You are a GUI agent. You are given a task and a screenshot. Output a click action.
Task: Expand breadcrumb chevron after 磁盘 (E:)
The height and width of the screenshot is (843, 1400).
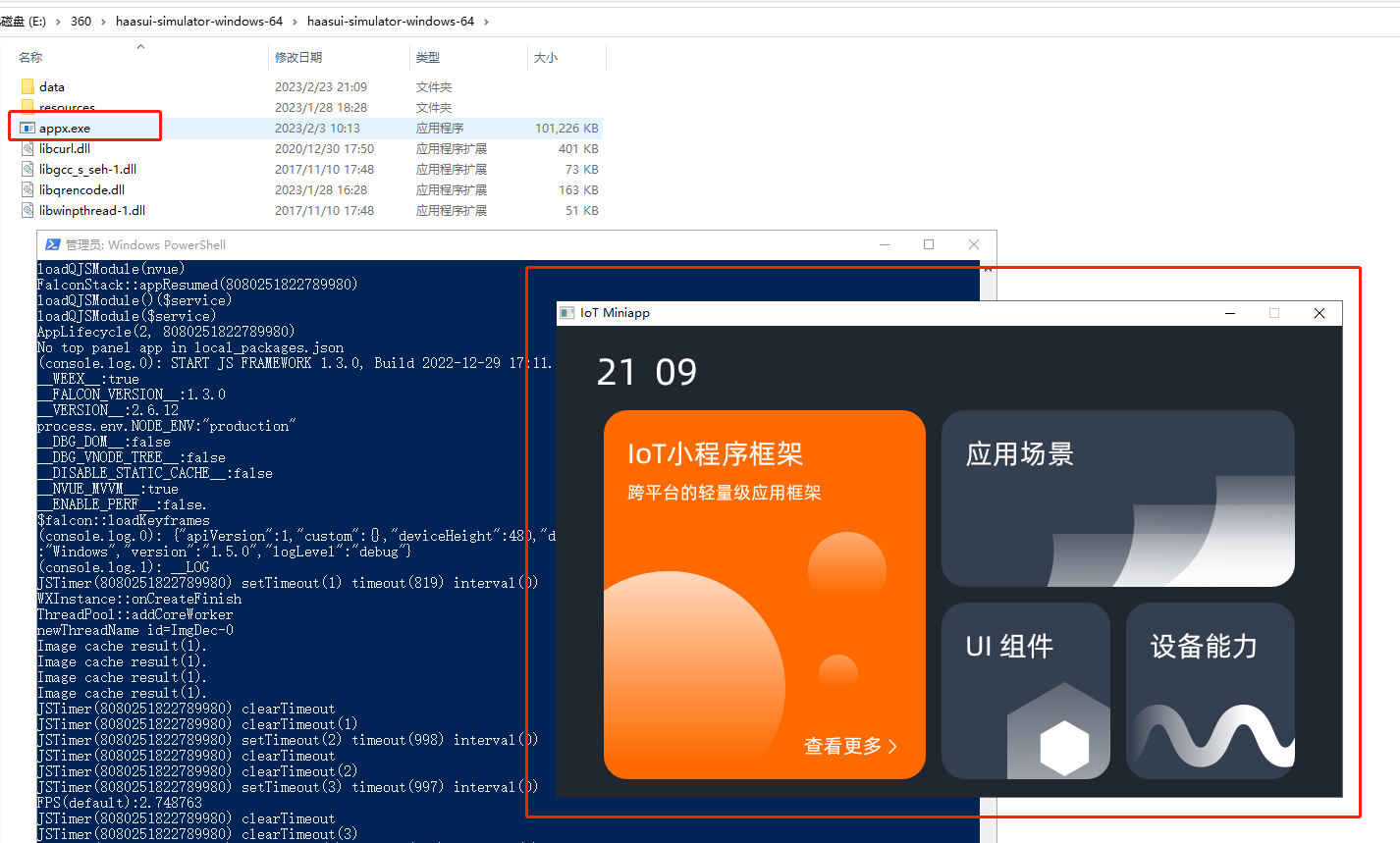[x=58, y=21]
